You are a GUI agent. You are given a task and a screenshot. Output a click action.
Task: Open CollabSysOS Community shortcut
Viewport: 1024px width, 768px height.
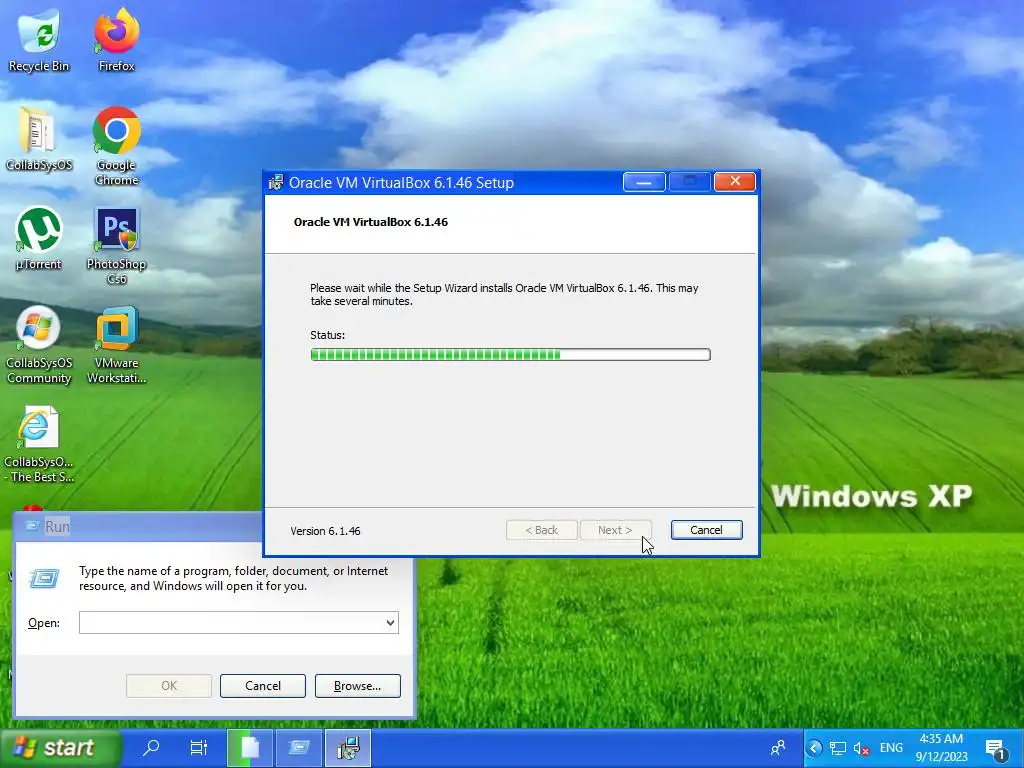tap(39, 345)
